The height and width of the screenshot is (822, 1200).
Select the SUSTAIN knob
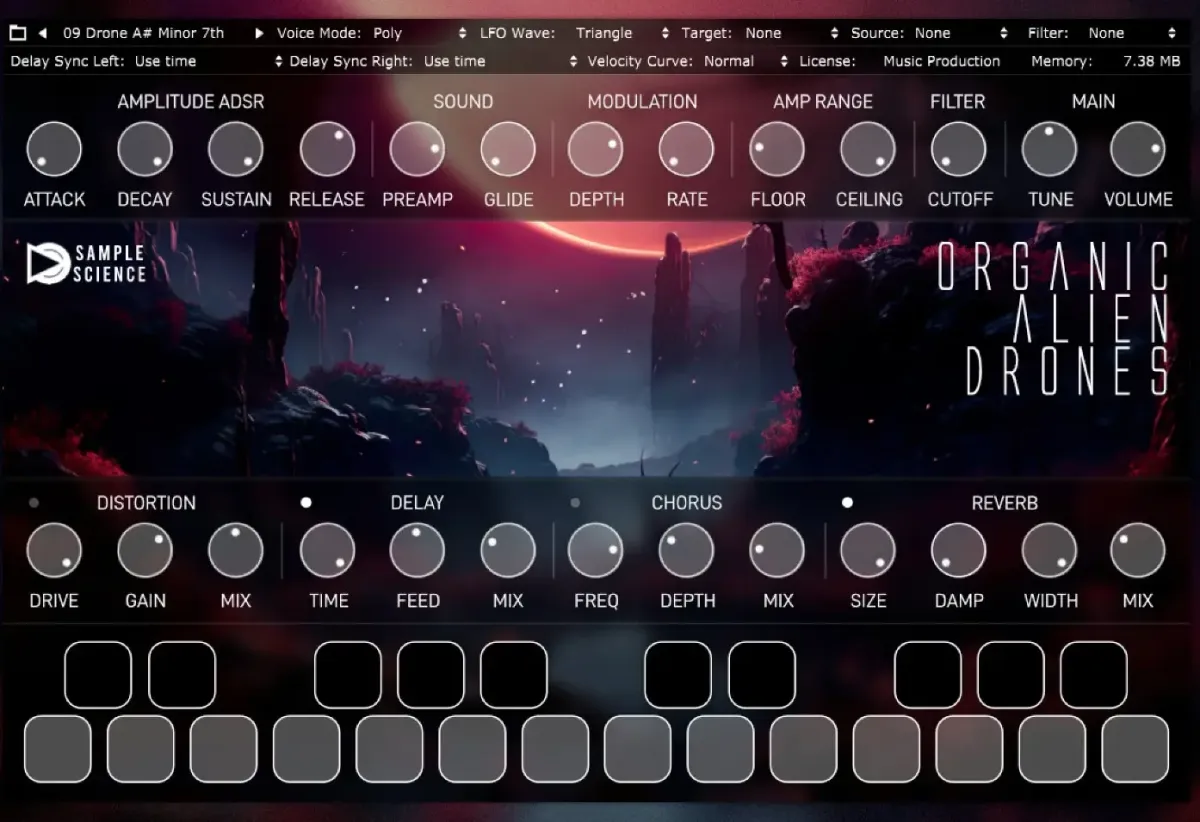pos(236,149)
